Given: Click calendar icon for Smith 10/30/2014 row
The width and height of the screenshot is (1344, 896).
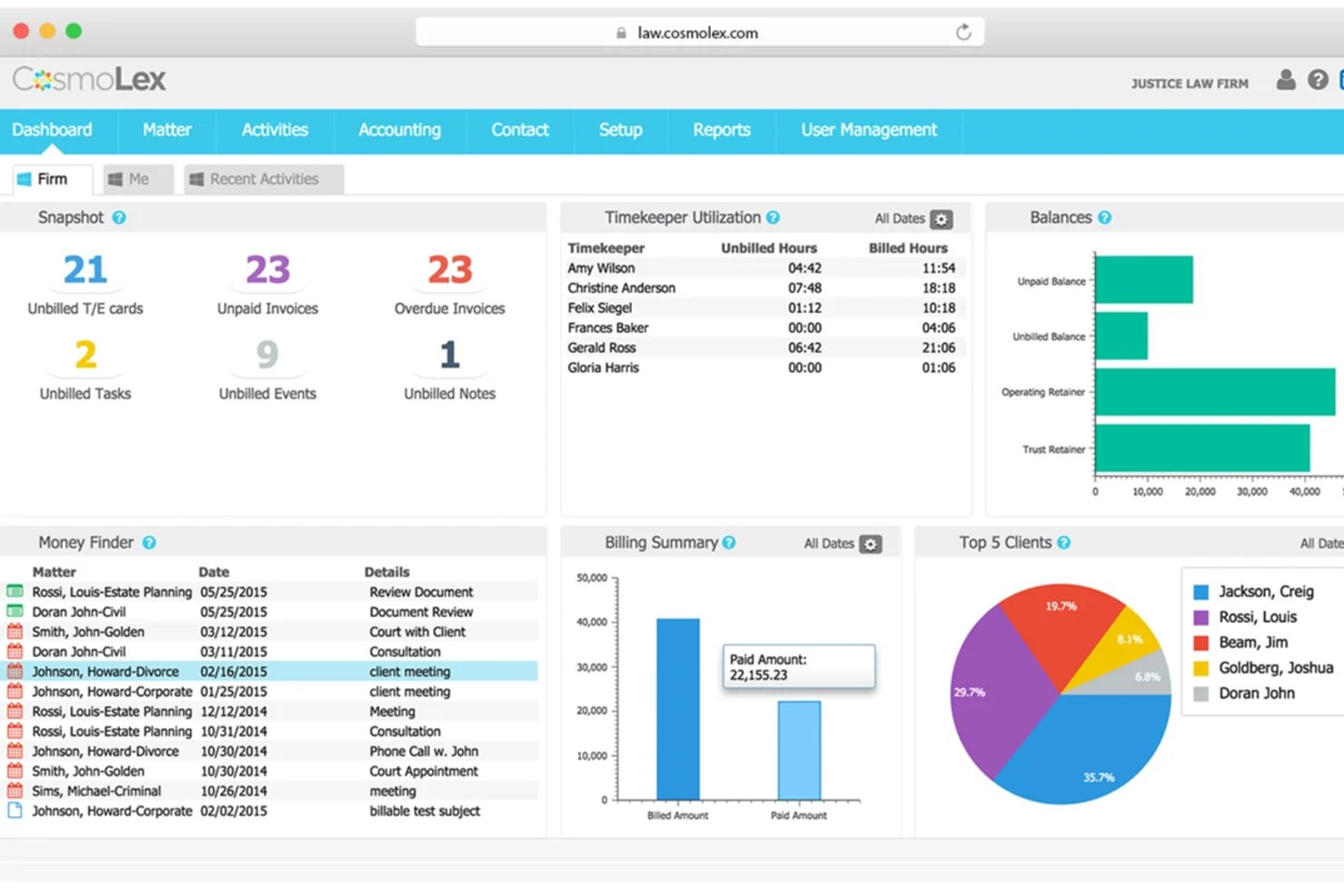Looking at the screenshot, I should click(15, 772).
